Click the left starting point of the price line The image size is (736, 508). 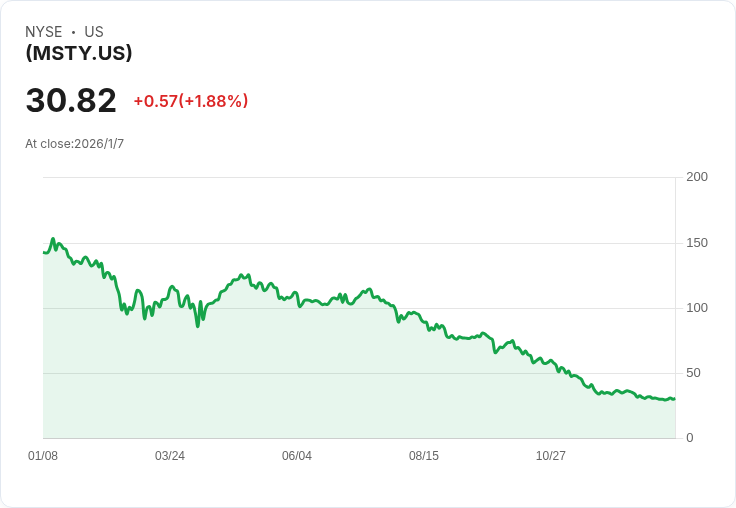point(44,252)
